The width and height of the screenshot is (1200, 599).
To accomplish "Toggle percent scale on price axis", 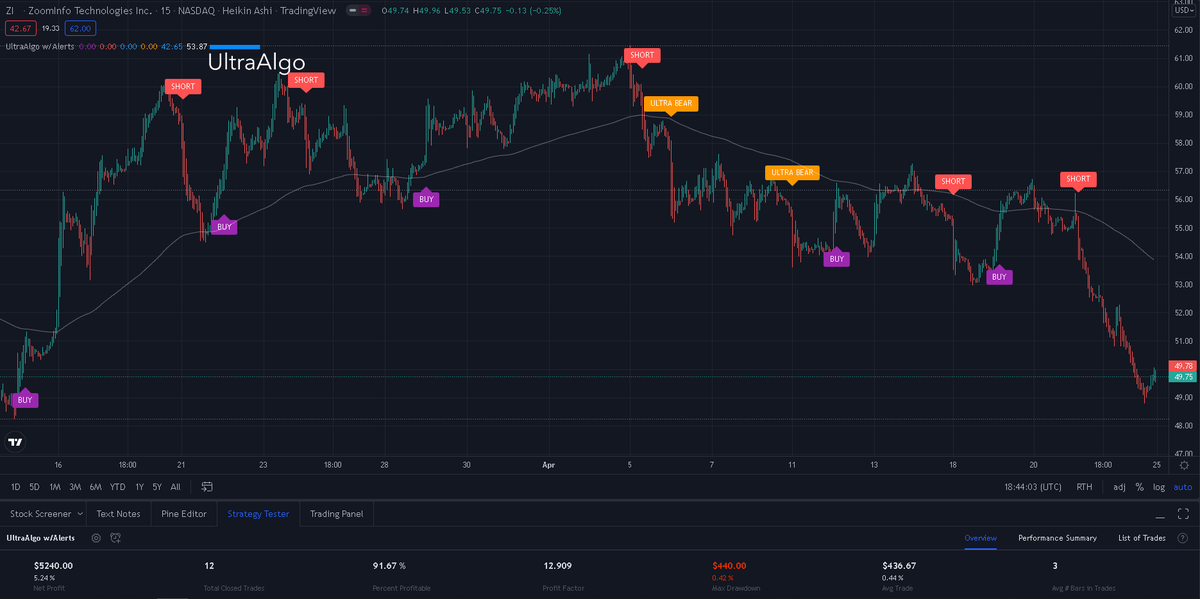I will [x=1139, y=487].
